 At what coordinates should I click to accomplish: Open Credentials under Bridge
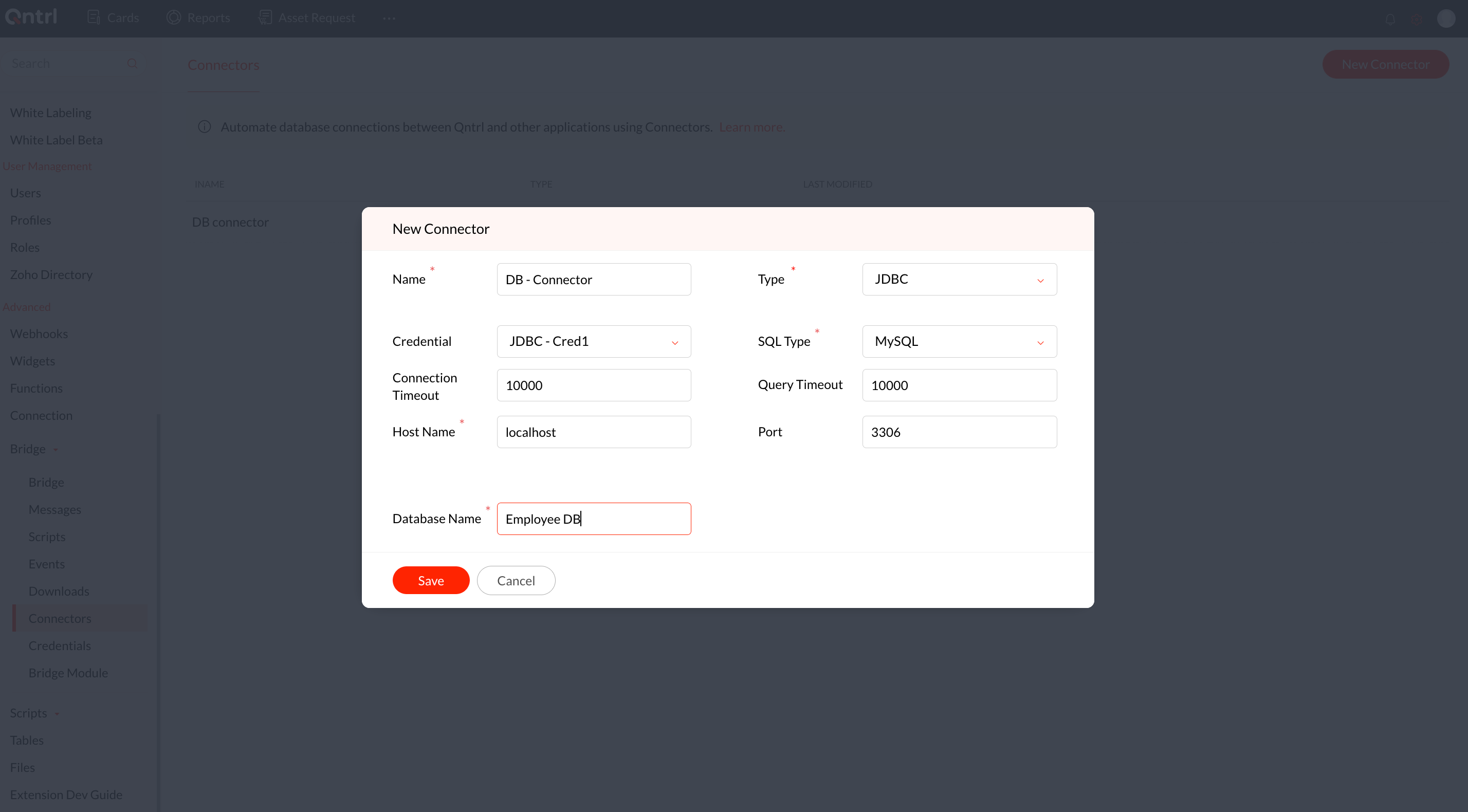click(x=60, y=645)
